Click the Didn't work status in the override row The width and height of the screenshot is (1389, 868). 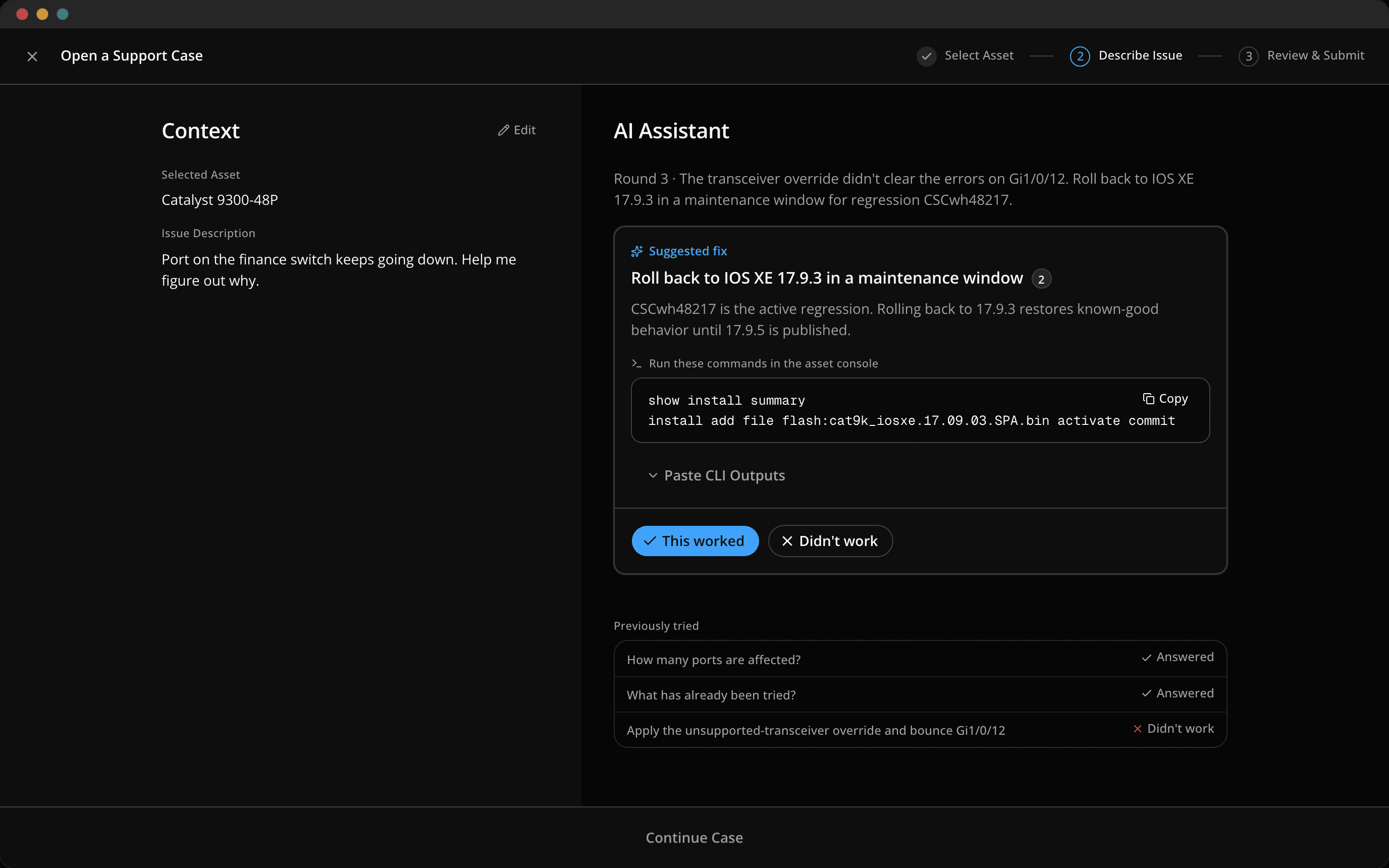click(1180, 729)
